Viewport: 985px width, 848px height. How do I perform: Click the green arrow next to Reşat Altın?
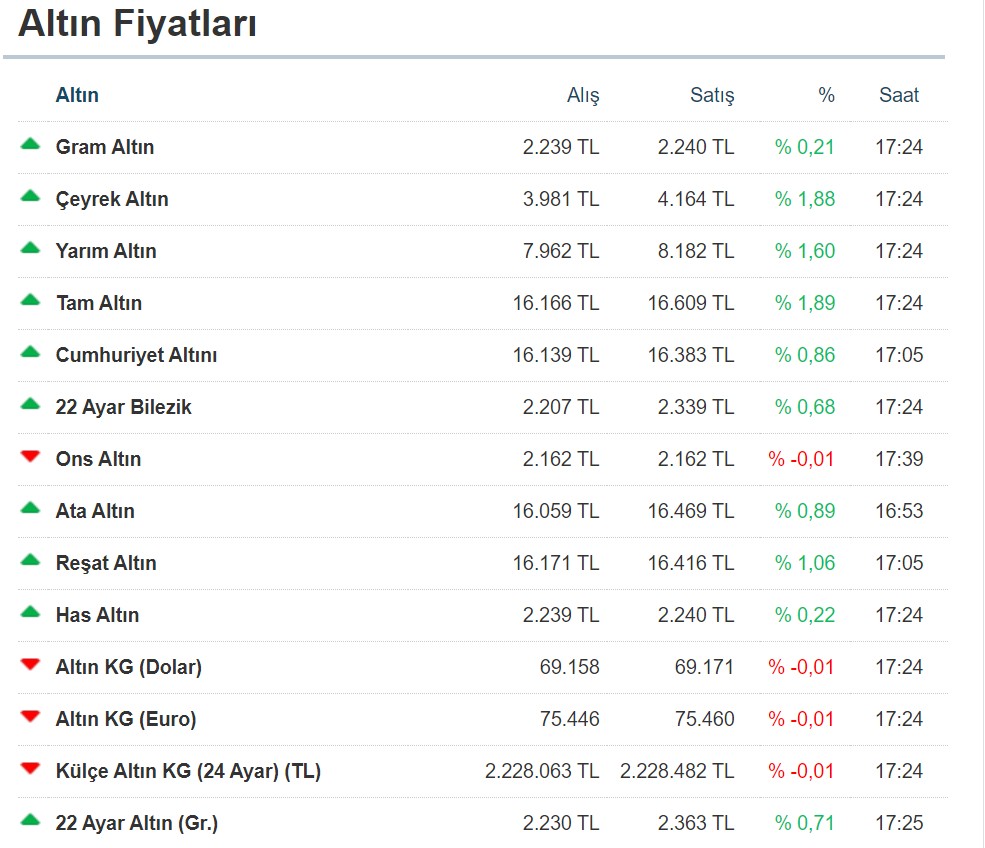[30, 562]
